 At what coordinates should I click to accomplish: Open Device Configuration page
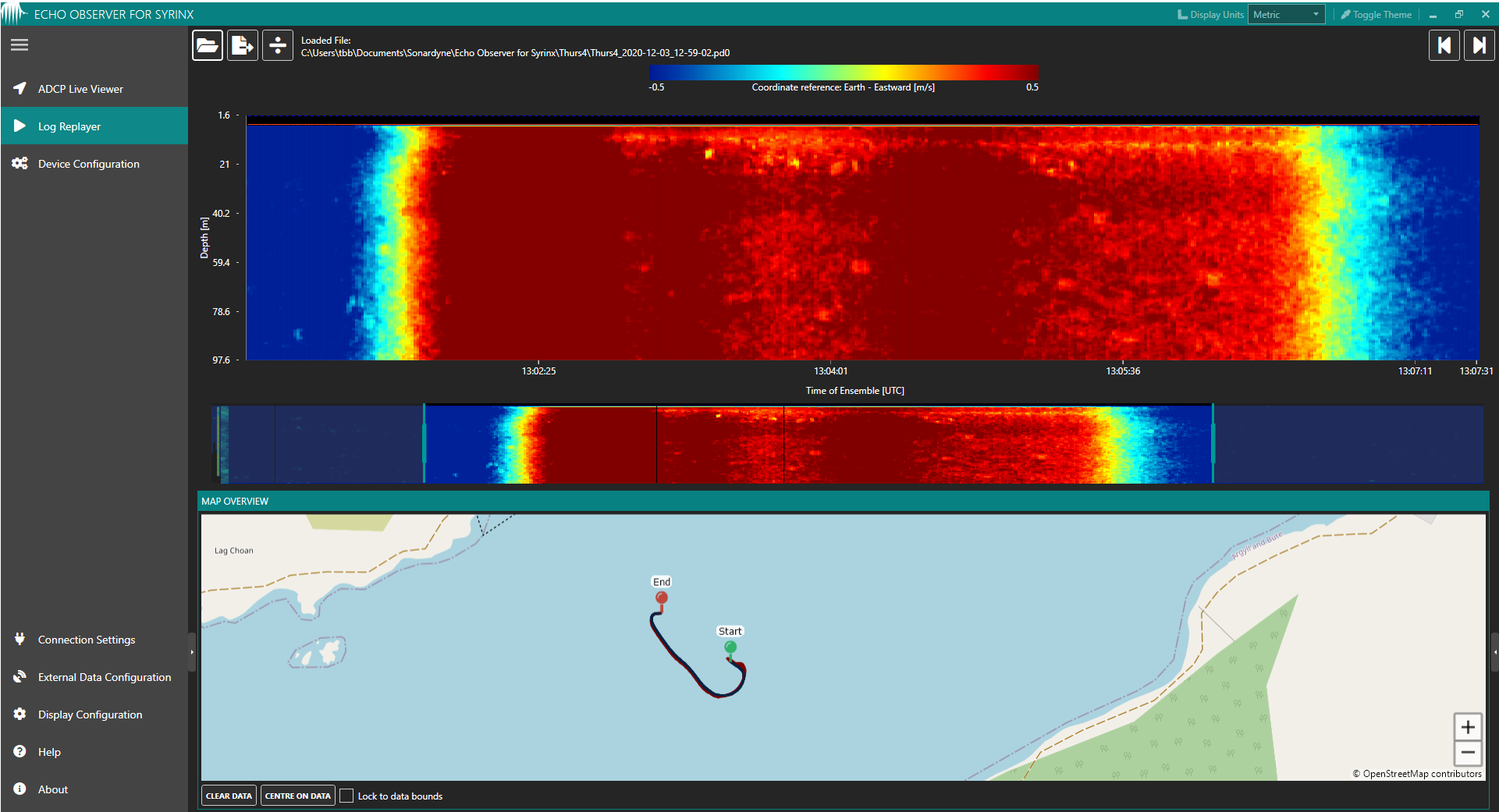[88, 163]
